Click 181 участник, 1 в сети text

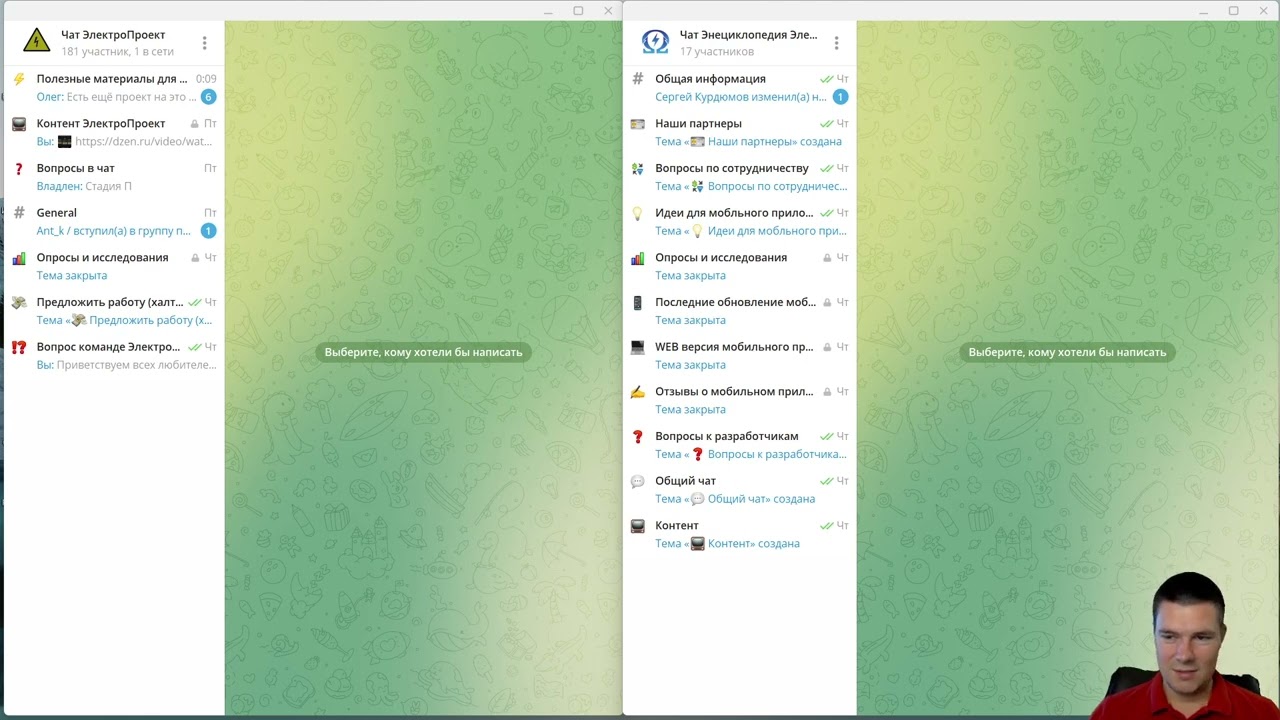pos(117,51)
